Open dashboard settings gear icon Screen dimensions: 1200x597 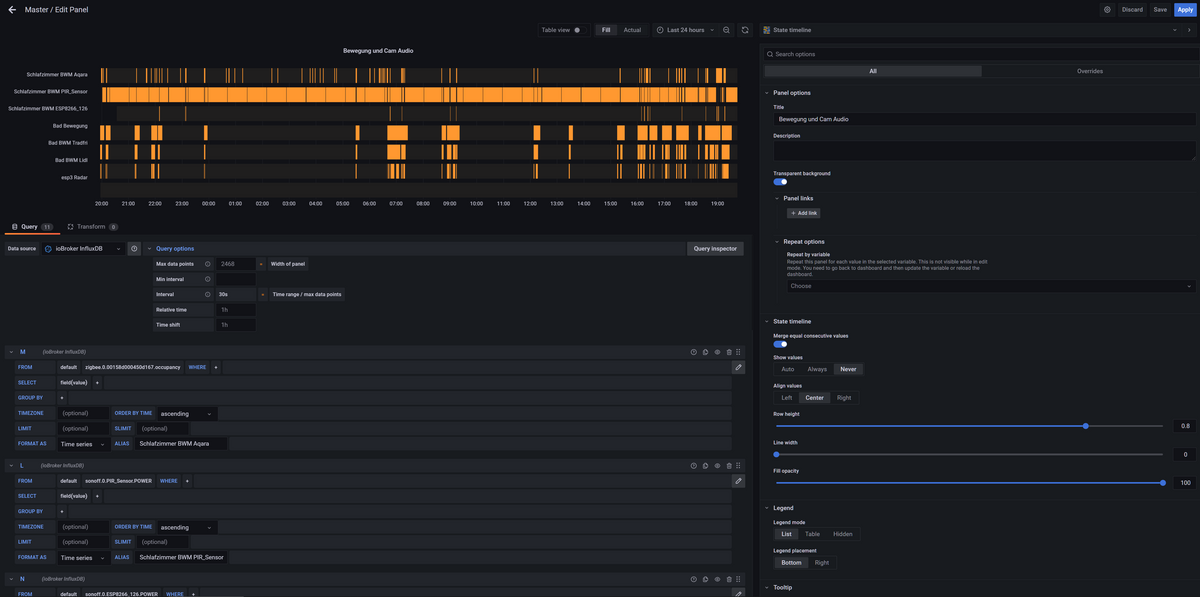click(1107, 9)
